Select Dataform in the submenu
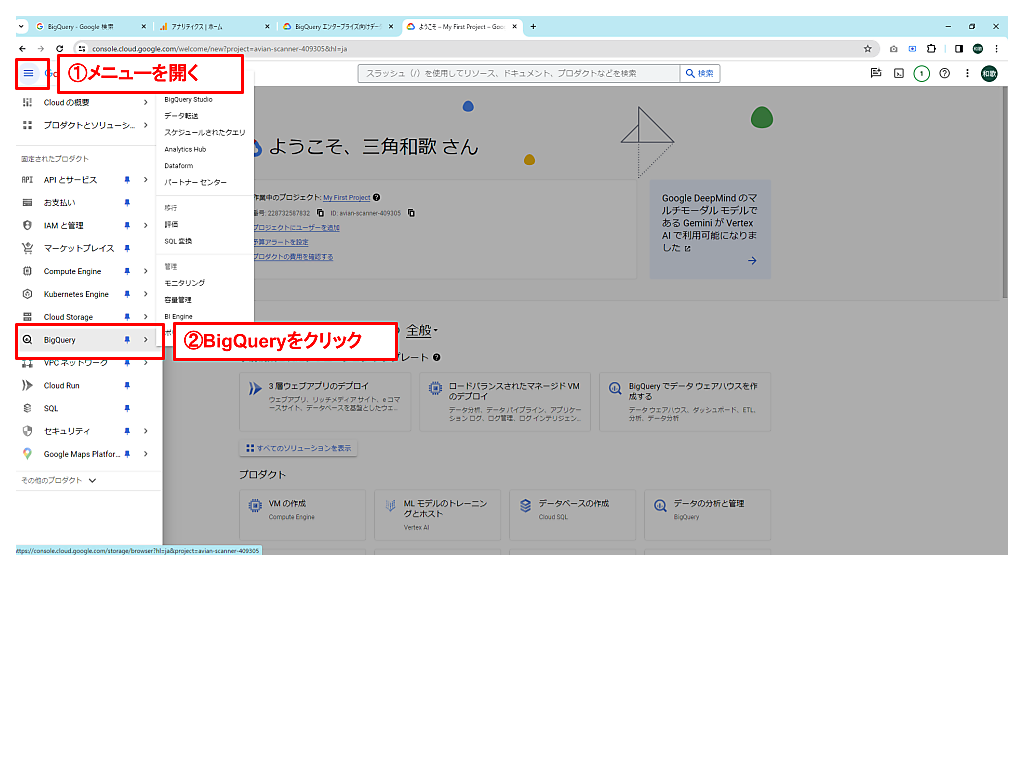 [178, 166]
